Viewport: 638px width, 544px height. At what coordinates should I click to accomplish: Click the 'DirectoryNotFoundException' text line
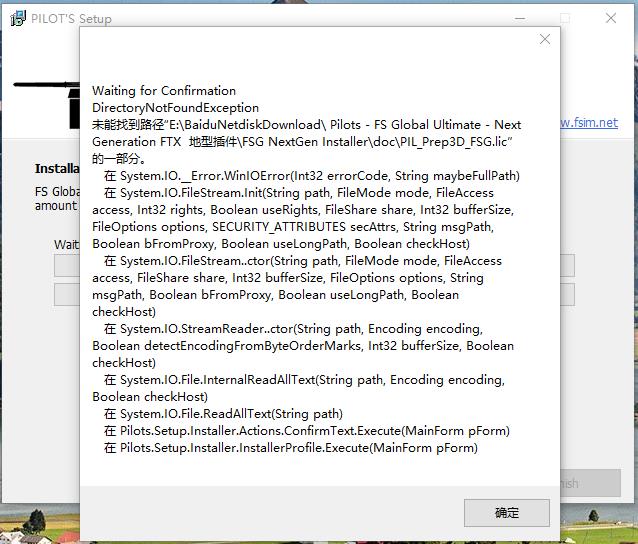point(175,107)
